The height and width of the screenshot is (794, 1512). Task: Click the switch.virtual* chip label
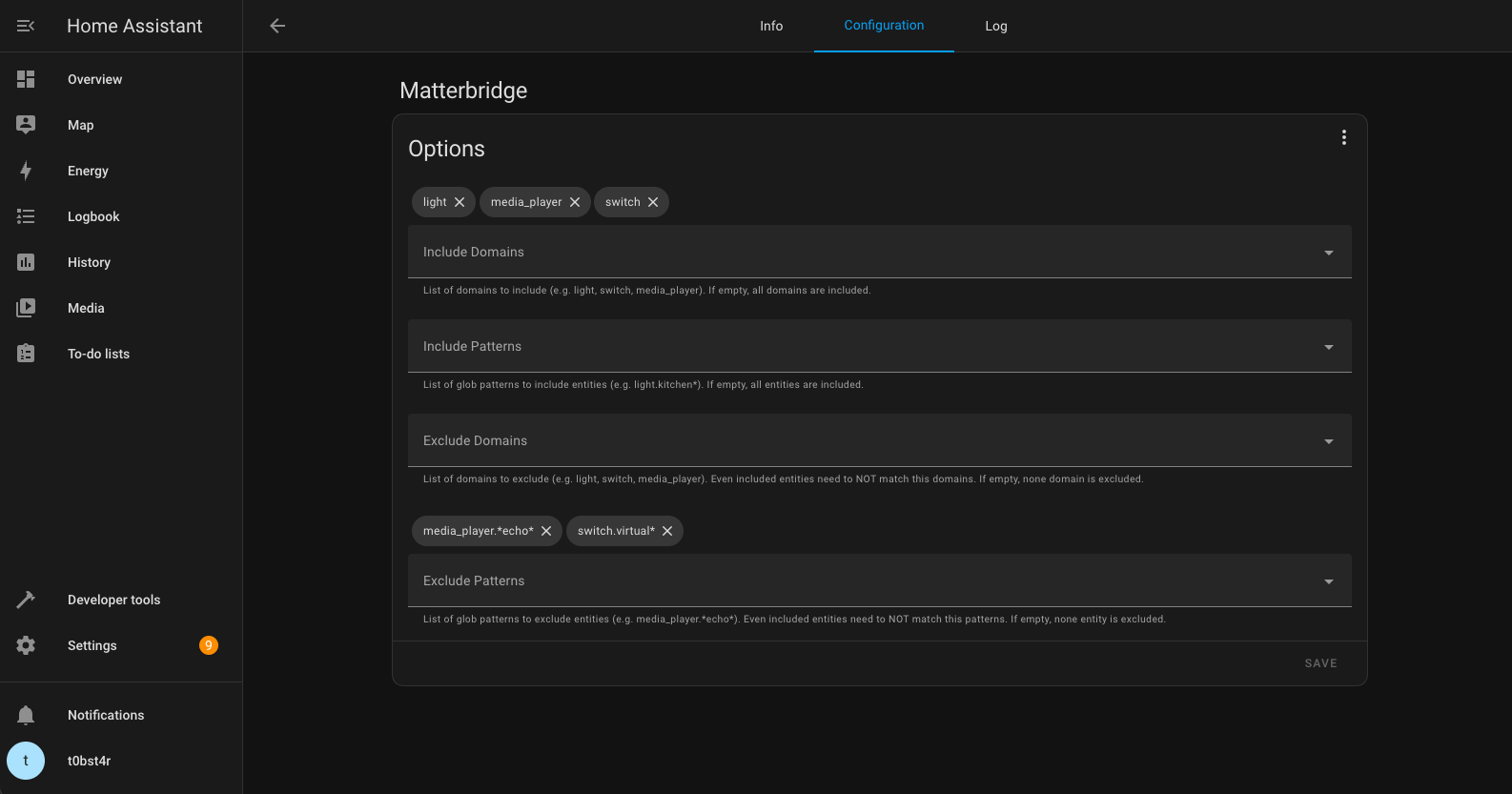coord(616,531)
